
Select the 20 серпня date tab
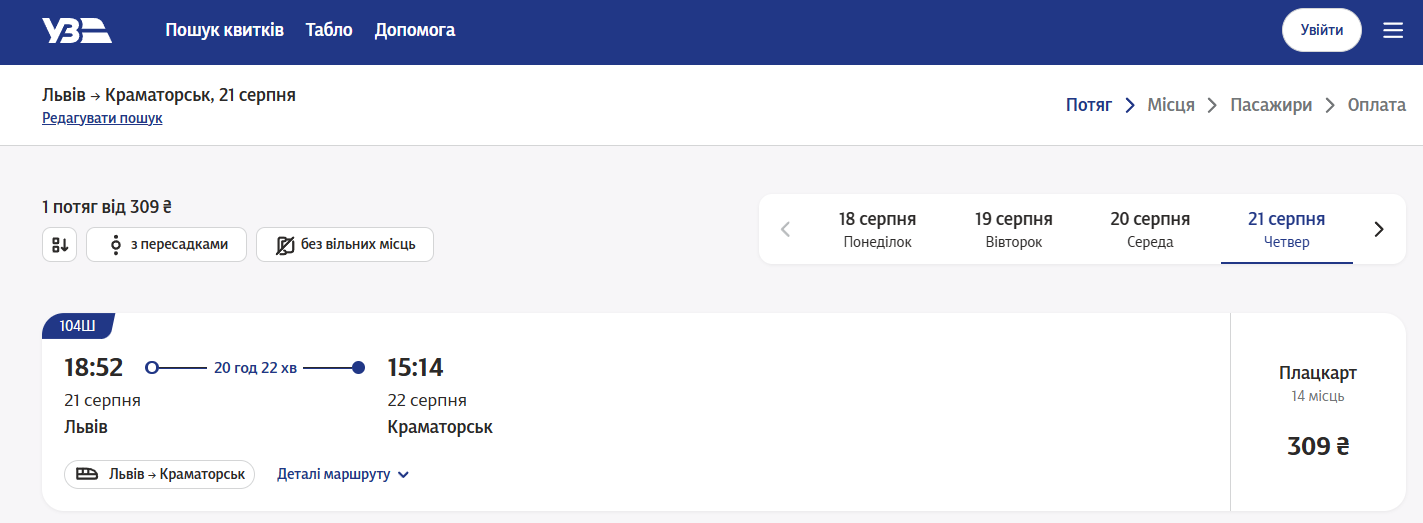1150,229
